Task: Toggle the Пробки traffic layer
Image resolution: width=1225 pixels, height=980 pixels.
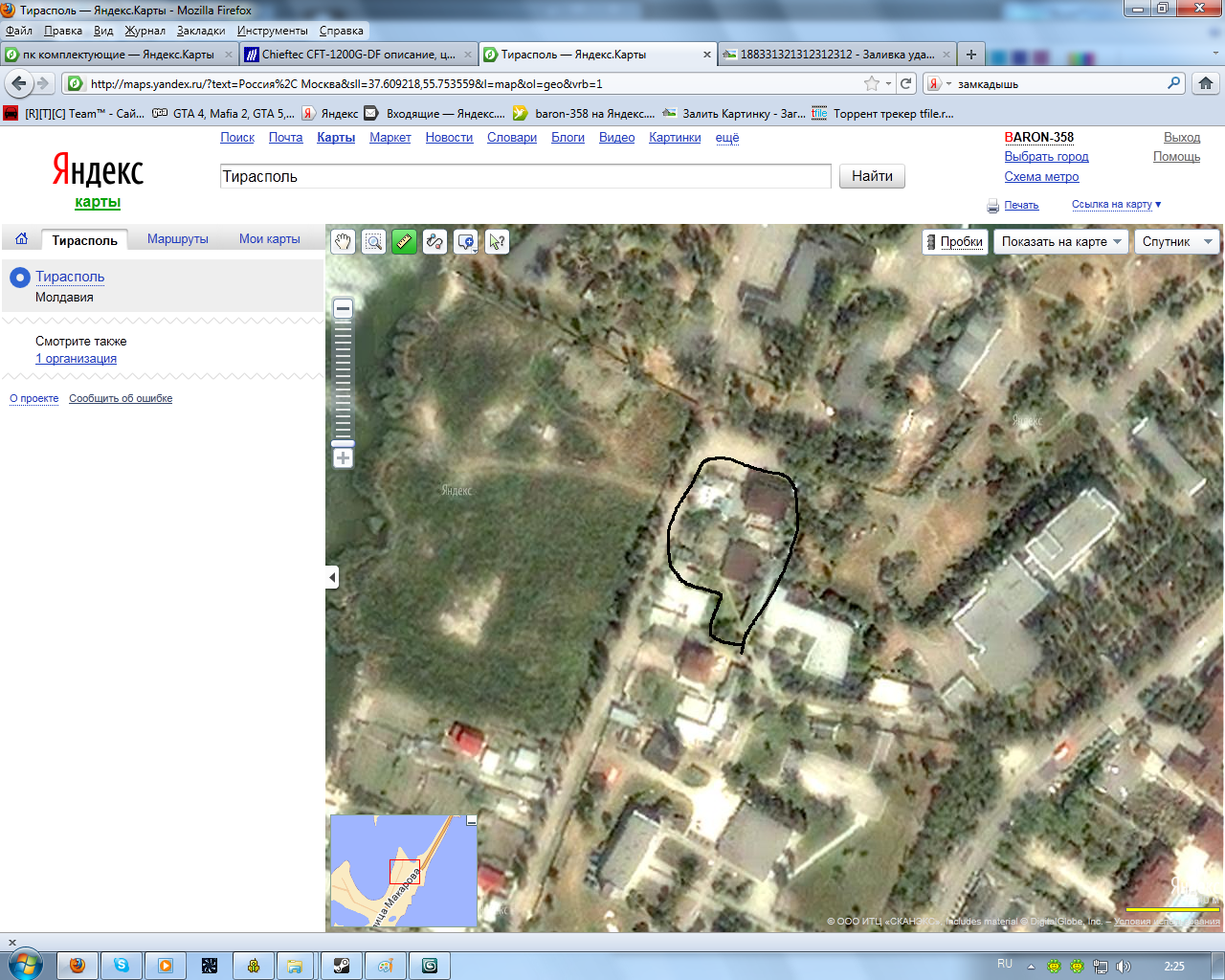Action: click(954, 242)
